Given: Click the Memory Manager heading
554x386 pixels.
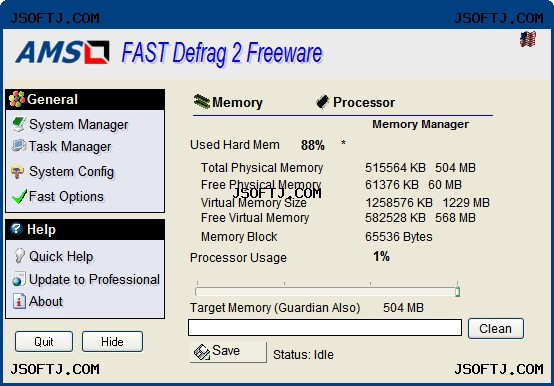Looking at the screenshot, I should [x=420, y=124].
